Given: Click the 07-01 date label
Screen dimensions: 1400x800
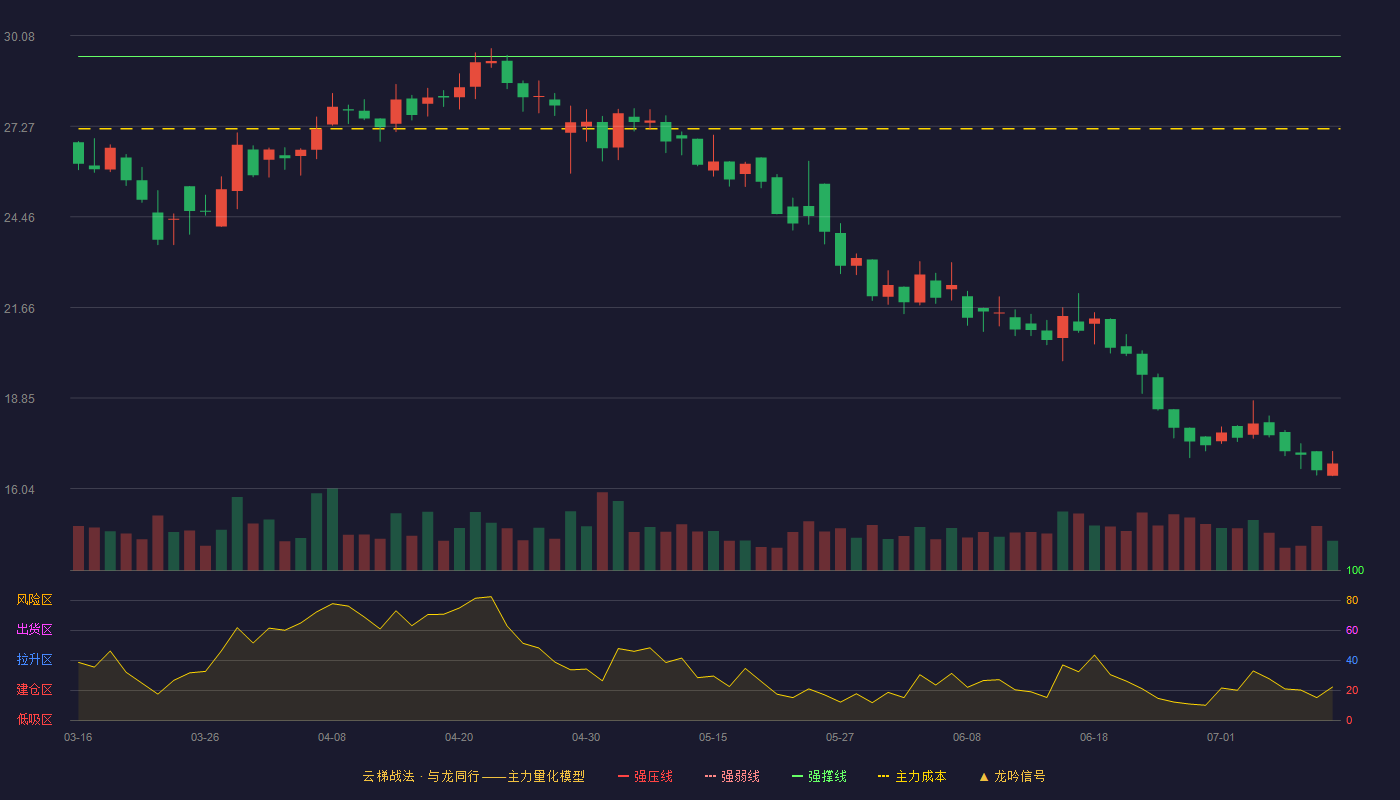Looking at the screenshot, I should point(1221,737).
